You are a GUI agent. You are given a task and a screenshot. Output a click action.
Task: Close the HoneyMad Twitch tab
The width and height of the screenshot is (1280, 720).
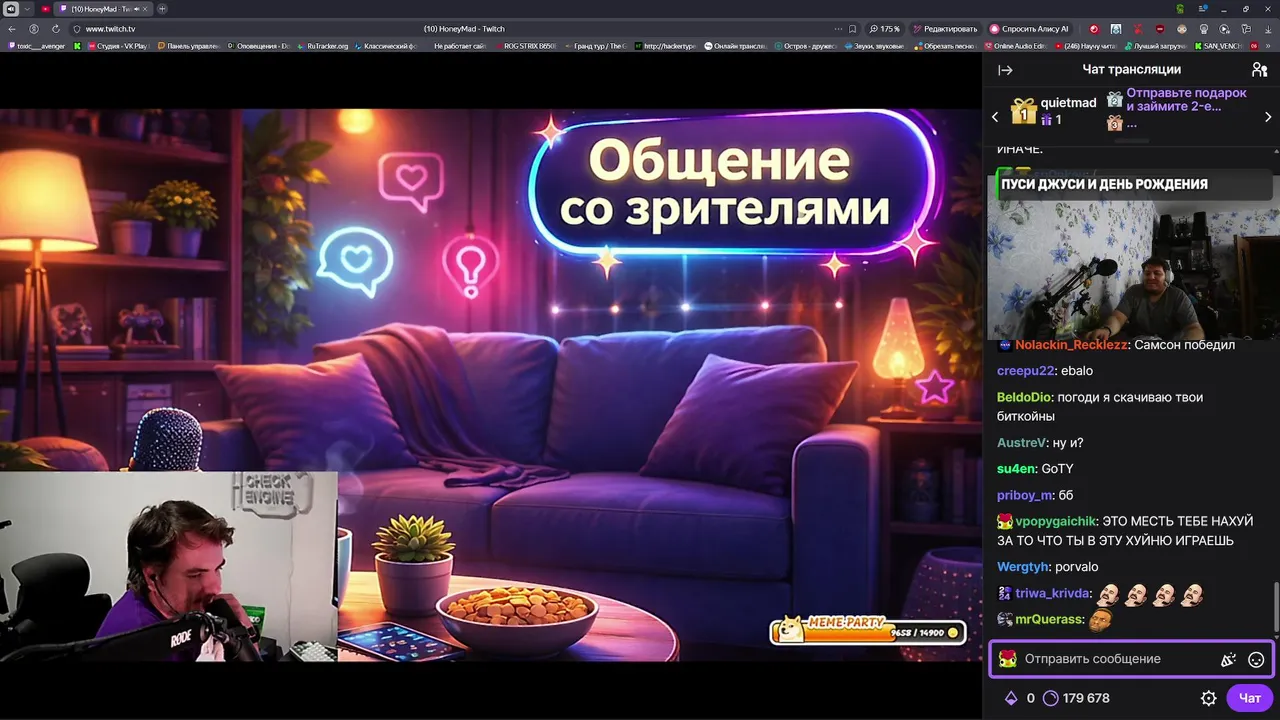pos(147,9)
